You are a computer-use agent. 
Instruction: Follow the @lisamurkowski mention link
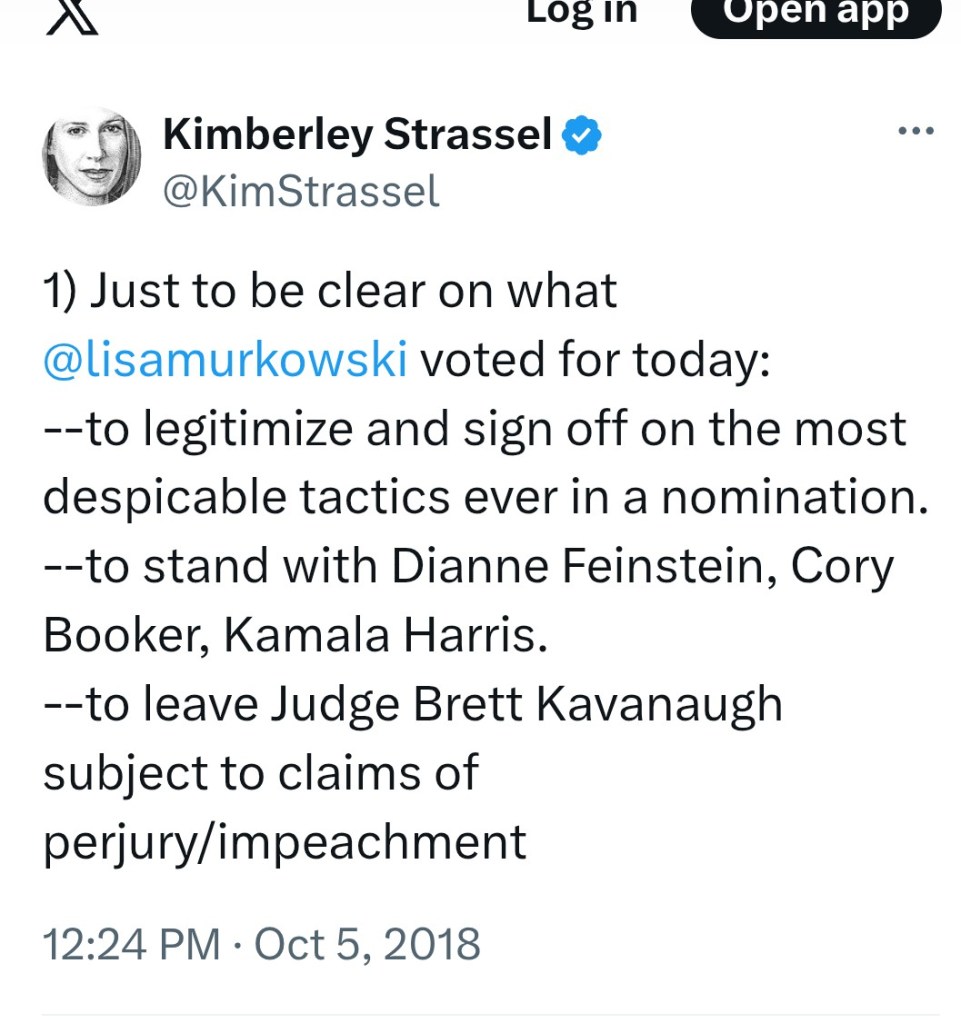(225, 360)
